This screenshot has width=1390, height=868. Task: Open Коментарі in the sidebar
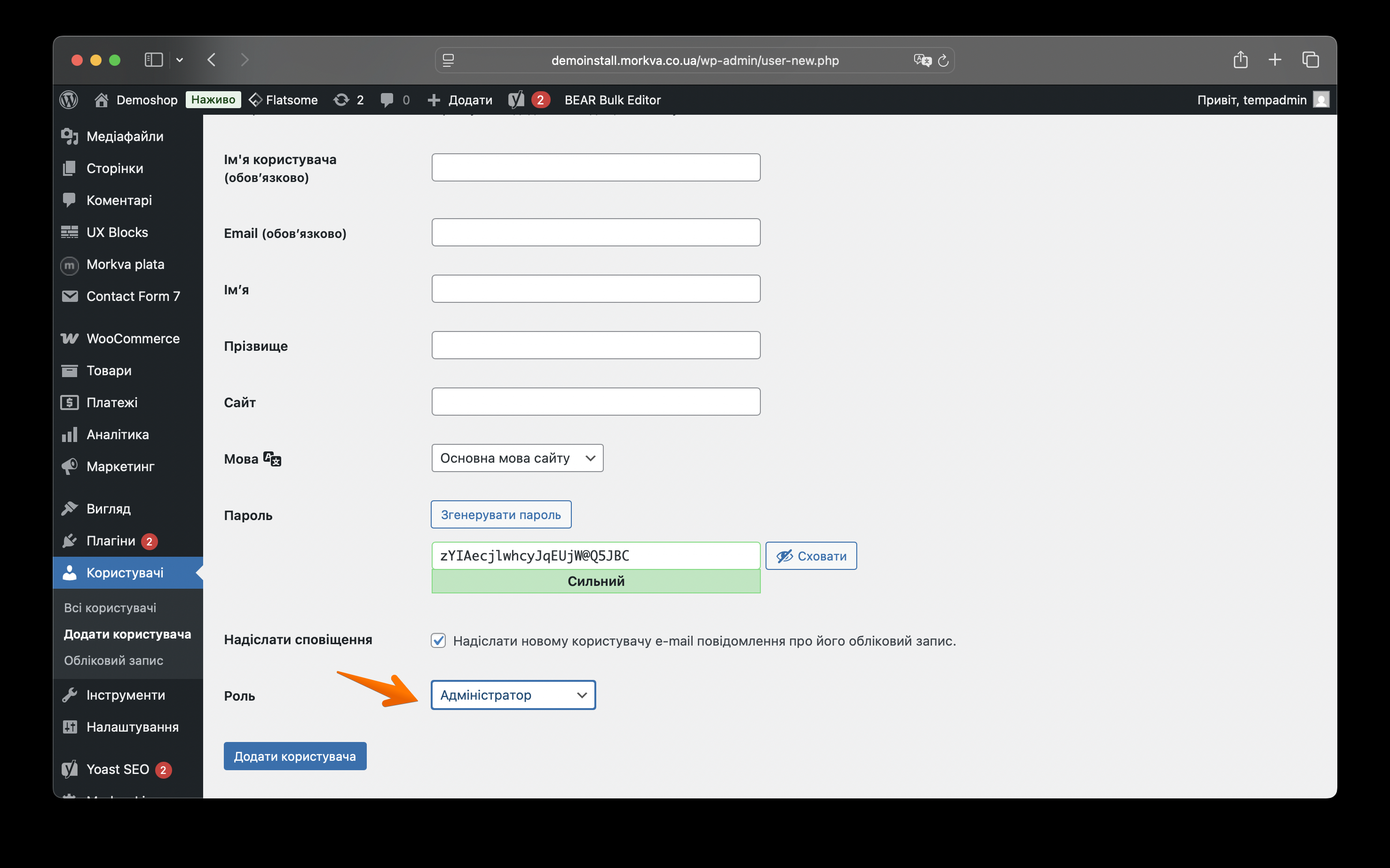pos(128,200)
